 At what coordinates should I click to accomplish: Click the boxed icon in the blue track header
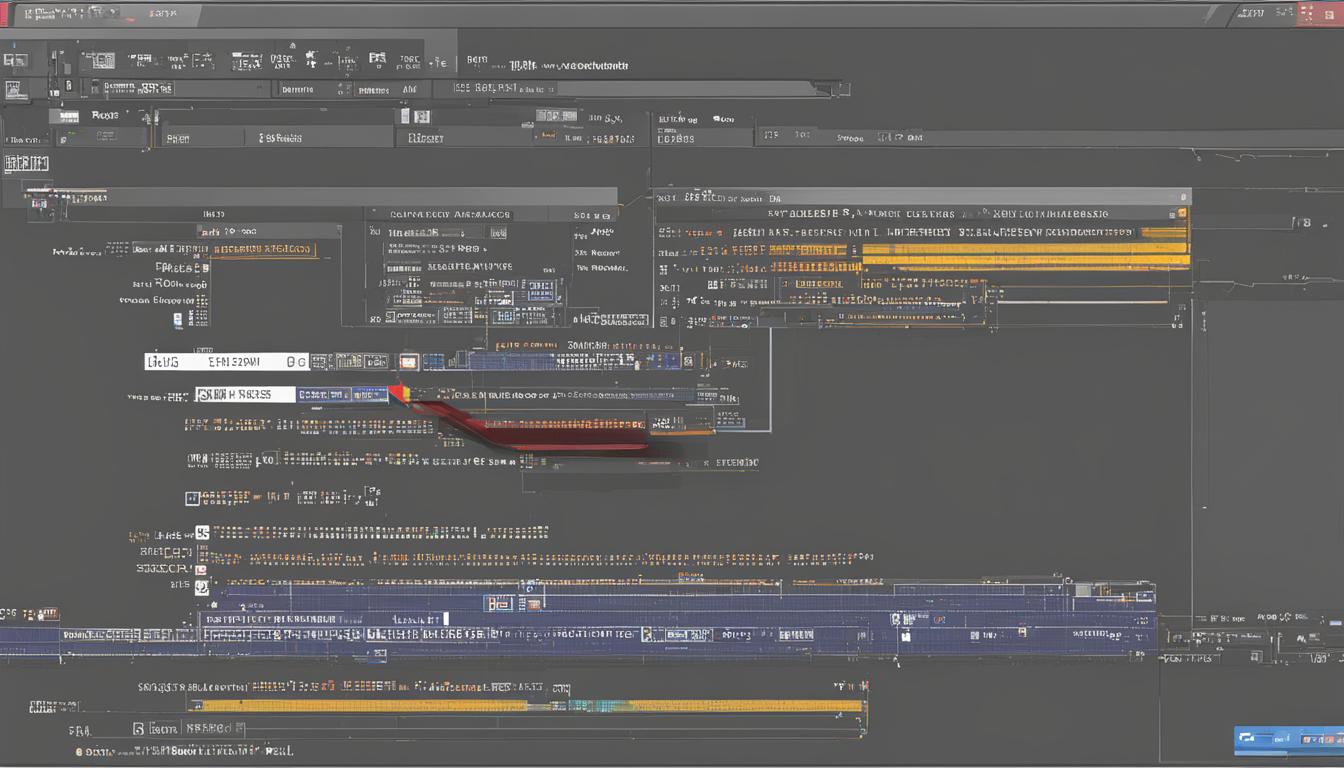click(498, 603)
